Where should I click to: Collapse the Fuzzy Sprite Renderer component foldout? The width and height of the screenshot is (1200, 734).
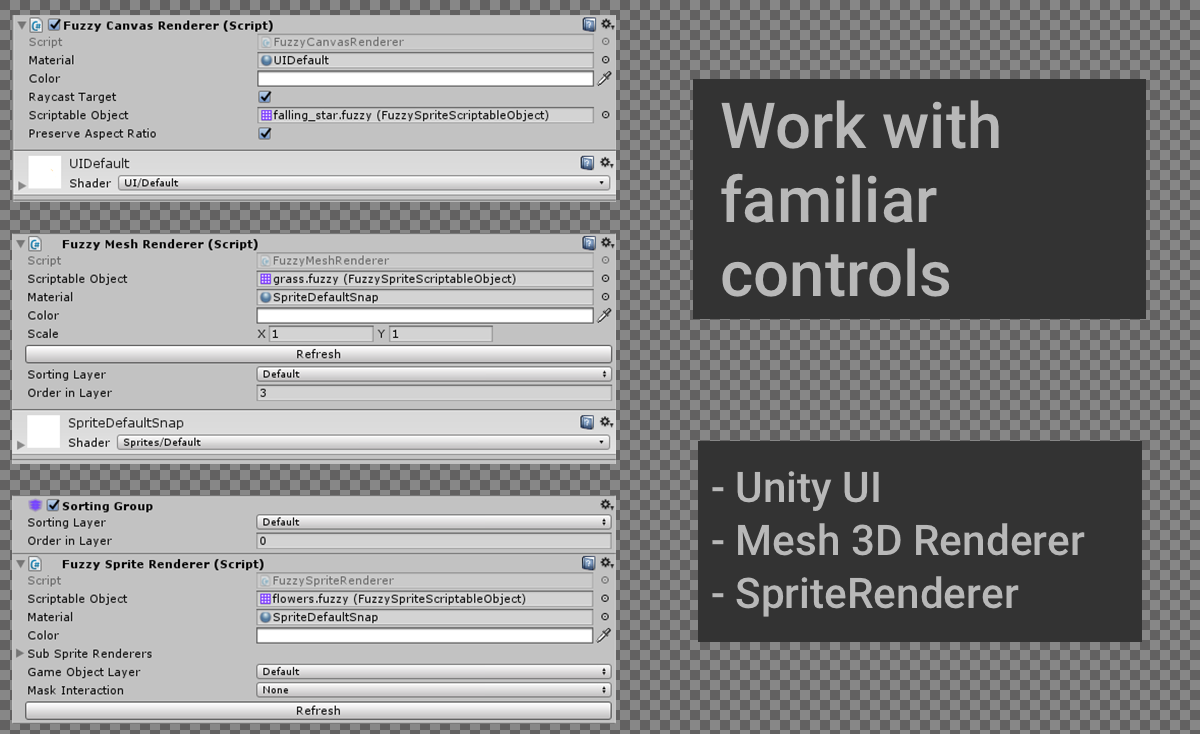(x=21, y=563)
